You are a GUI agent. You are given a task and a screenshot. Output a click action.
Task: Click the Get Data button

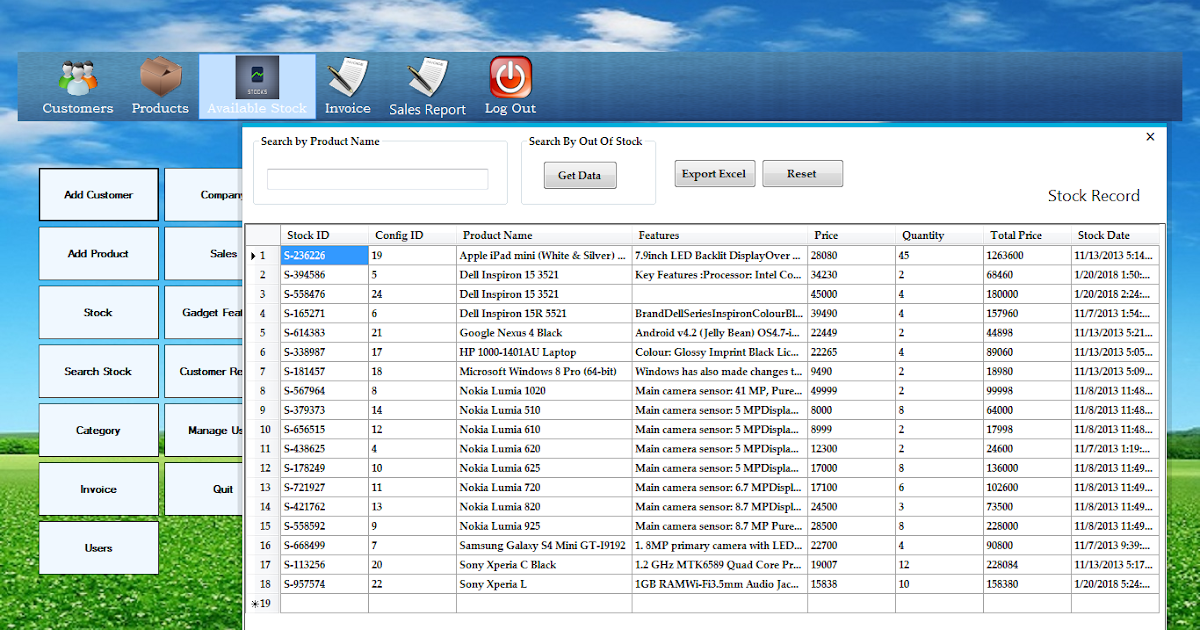point(580,175)
